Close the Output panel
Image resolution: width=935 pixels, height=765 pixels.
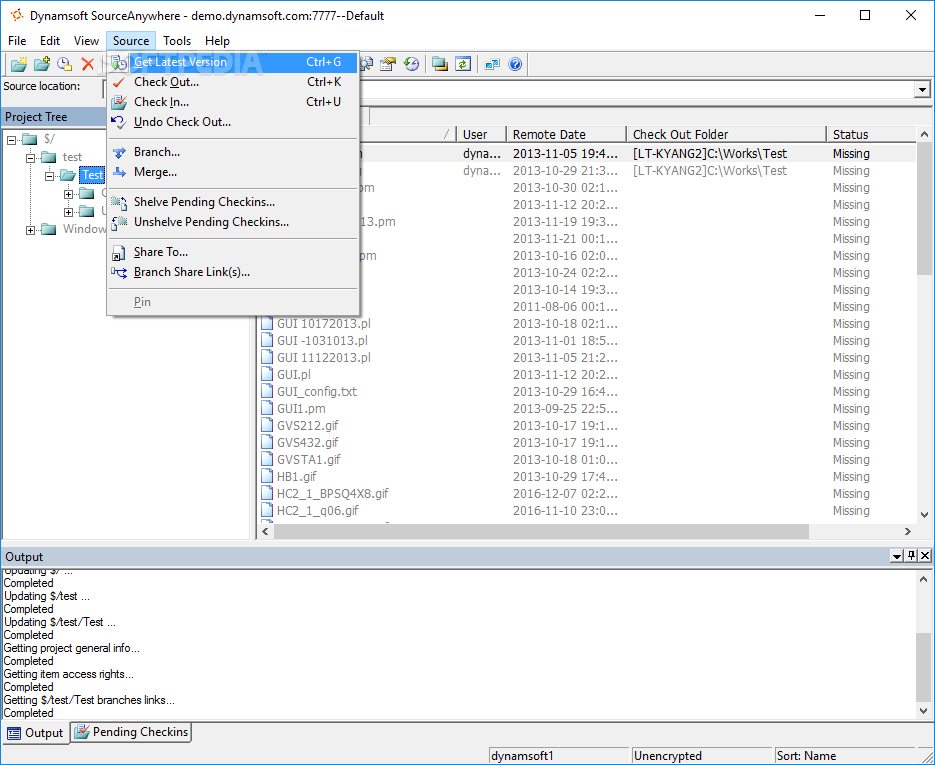click(925, 556)
